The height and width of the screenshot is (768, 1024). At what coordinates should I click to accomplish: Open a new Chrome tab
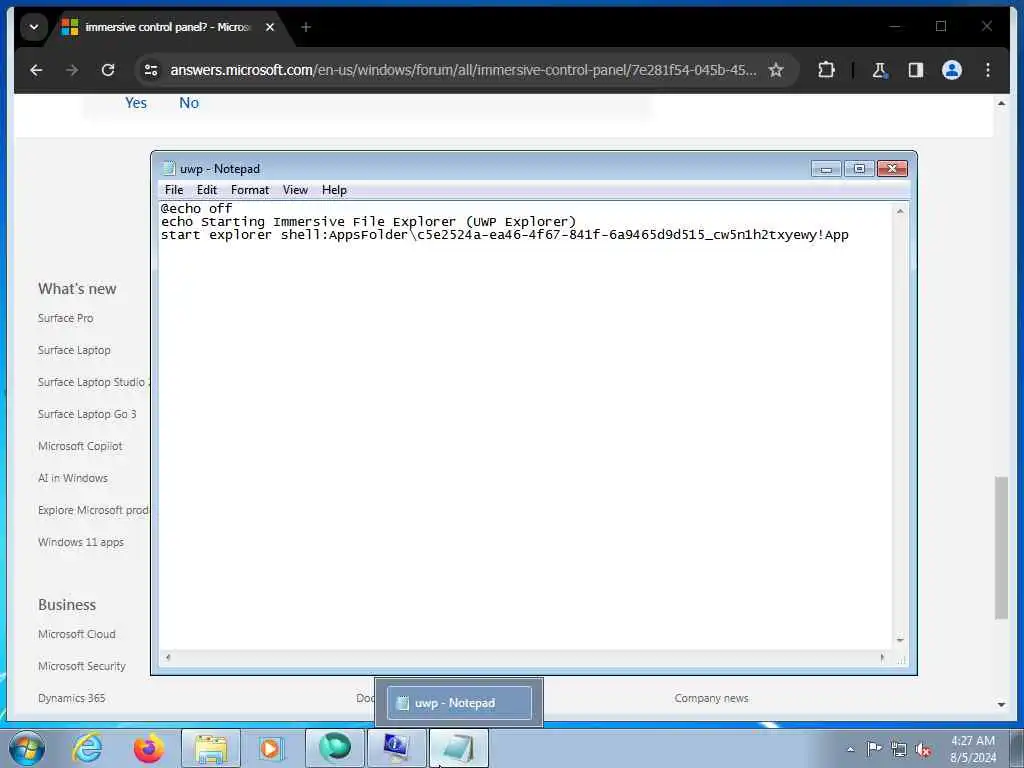coord(306,27)
